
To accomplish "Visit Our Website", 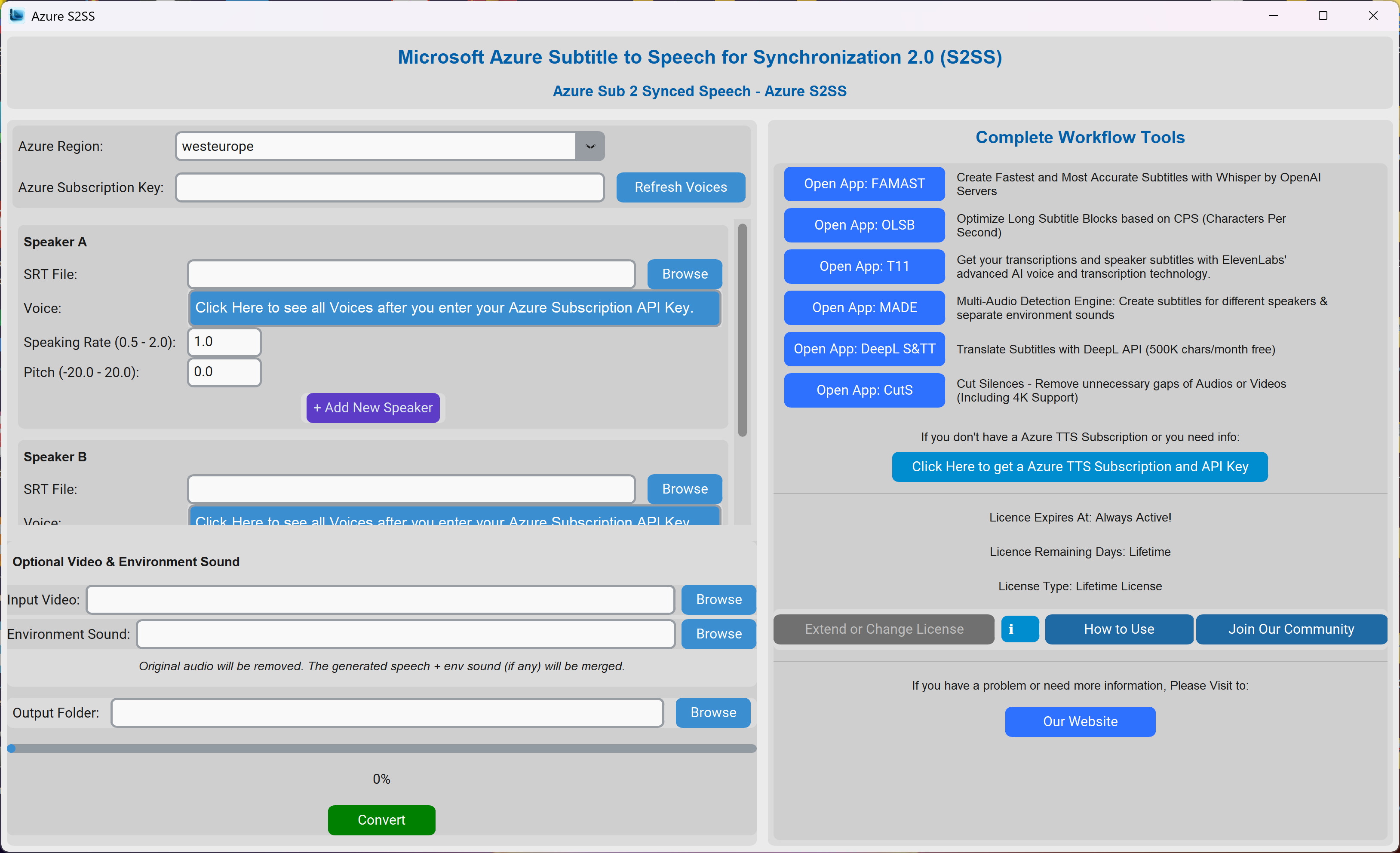I will click(x=1080, y=722).
